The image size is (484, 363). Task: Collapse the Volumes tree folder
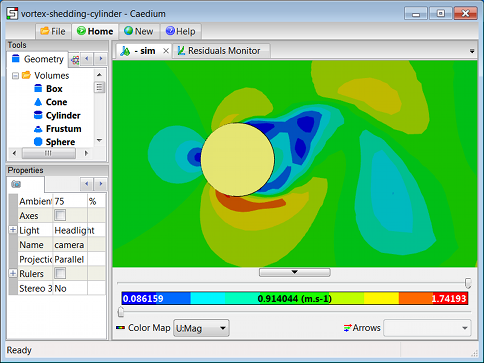15,76
